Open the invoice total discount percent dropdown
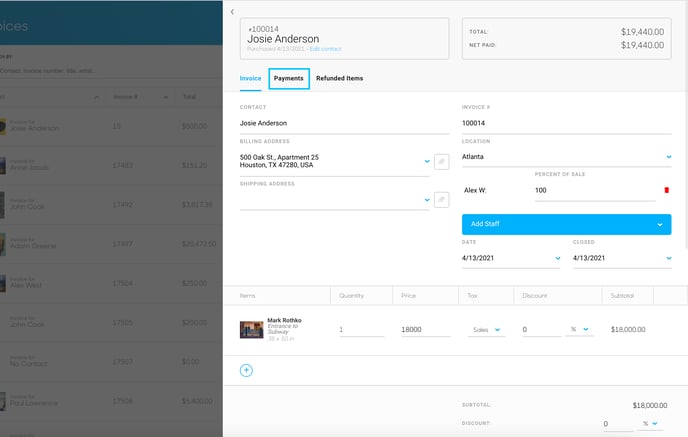Image resolution: width=688 pixels, height=437 pixels. (650, 423)
